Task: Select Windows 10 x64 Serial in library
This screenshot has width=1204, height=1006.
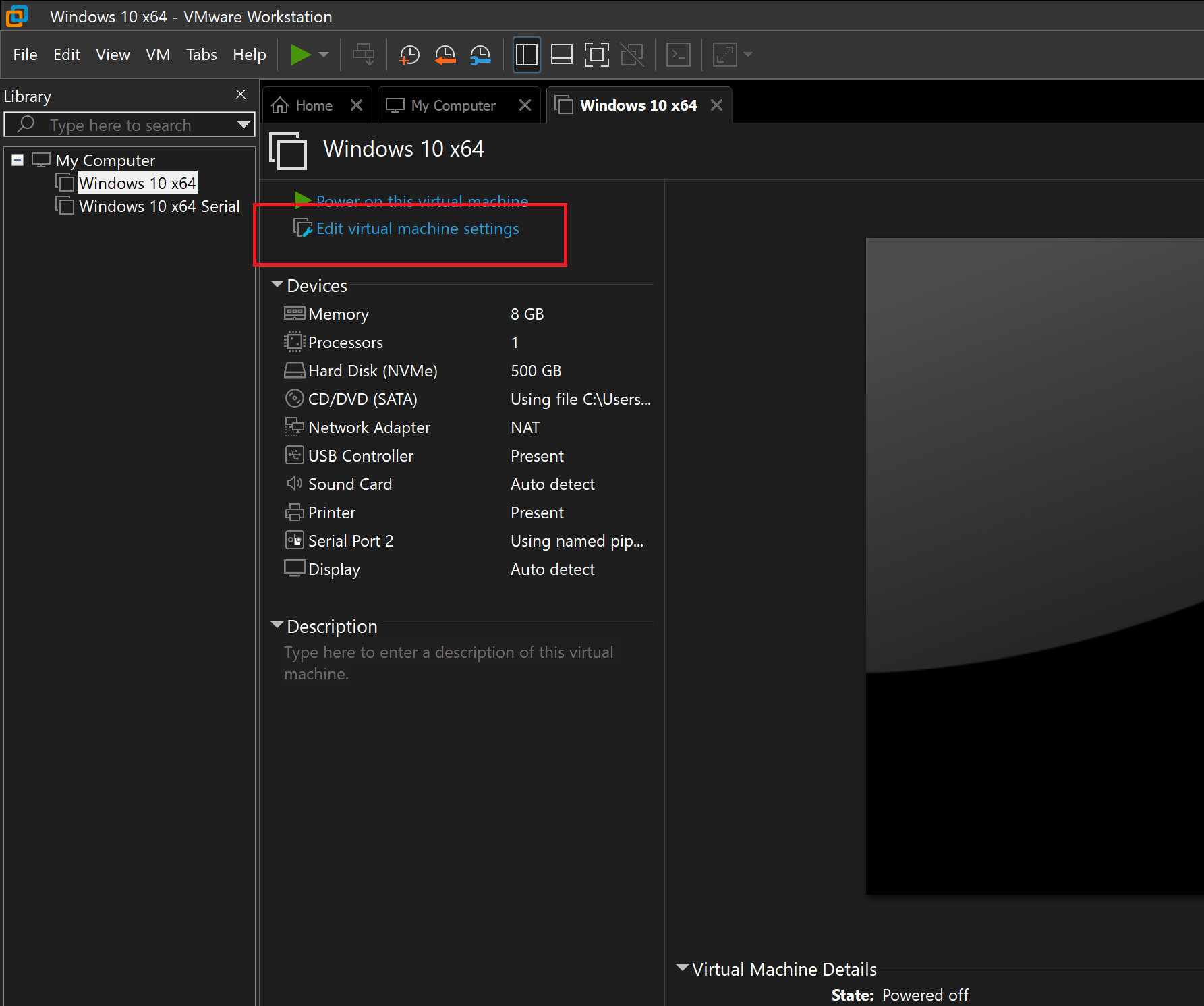Action: [x=159, y=206]
